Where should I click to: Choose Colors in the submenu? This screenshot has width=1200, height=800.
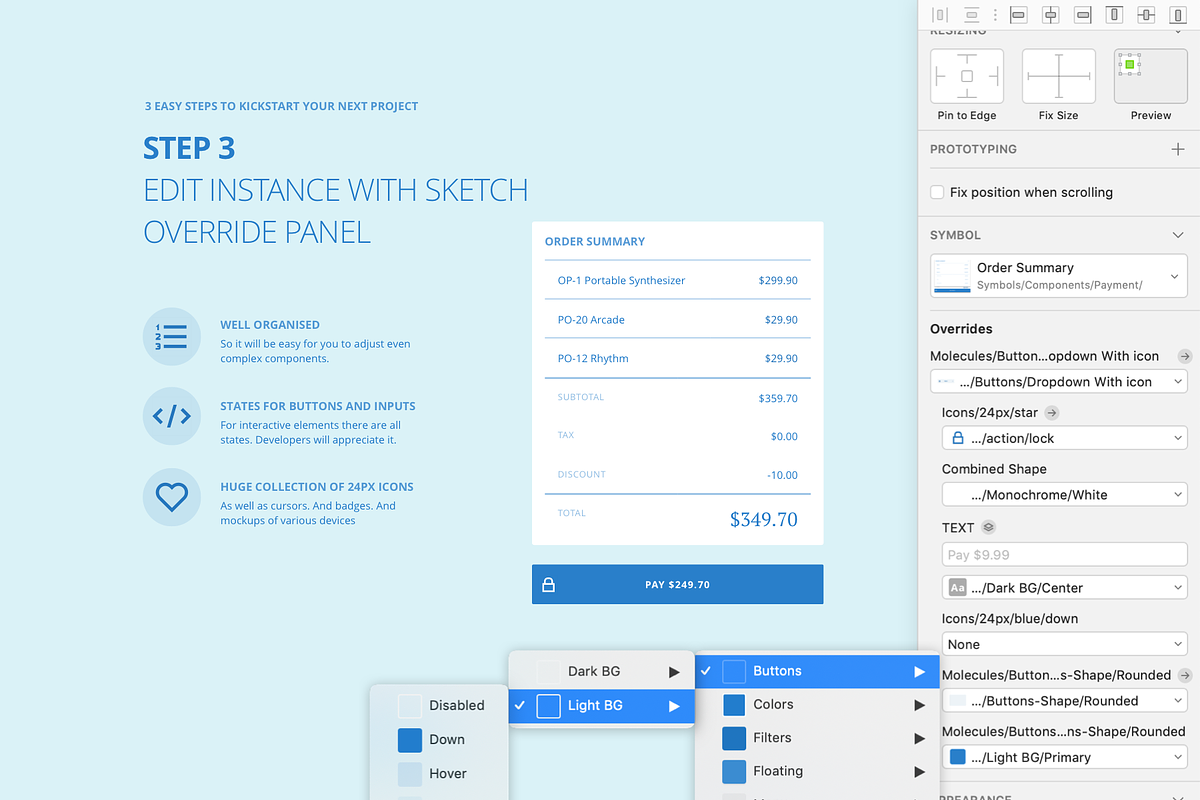tap(817, 704)
